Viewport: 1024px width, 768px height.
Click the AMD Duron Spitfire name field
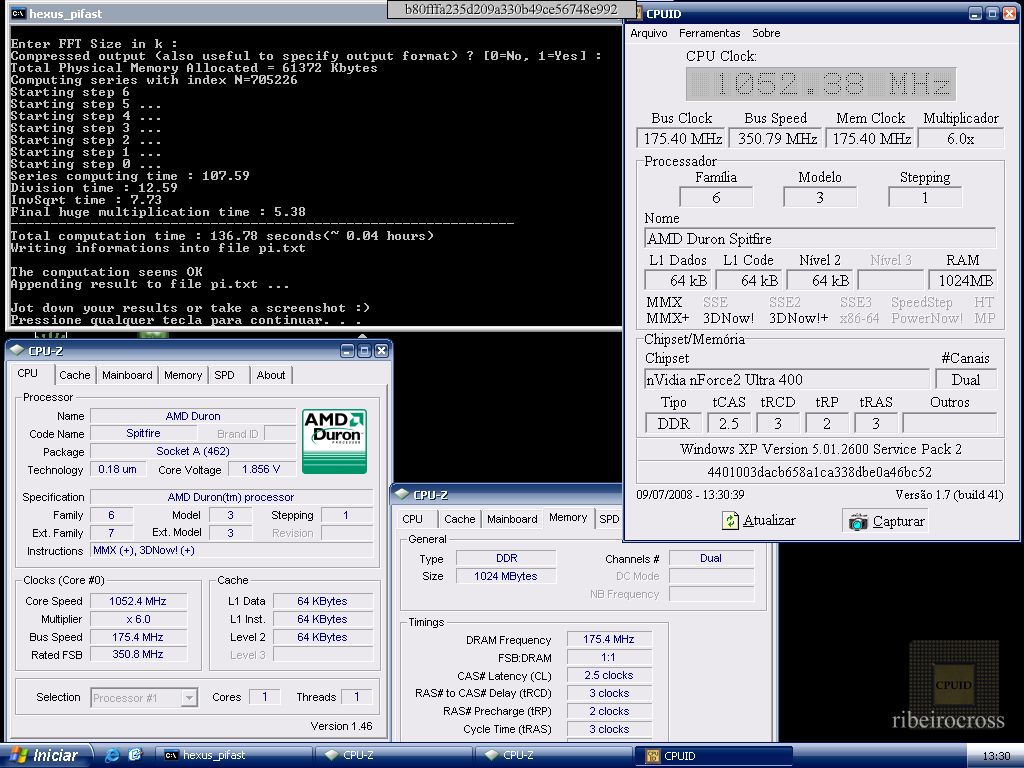tap(820, 239)
